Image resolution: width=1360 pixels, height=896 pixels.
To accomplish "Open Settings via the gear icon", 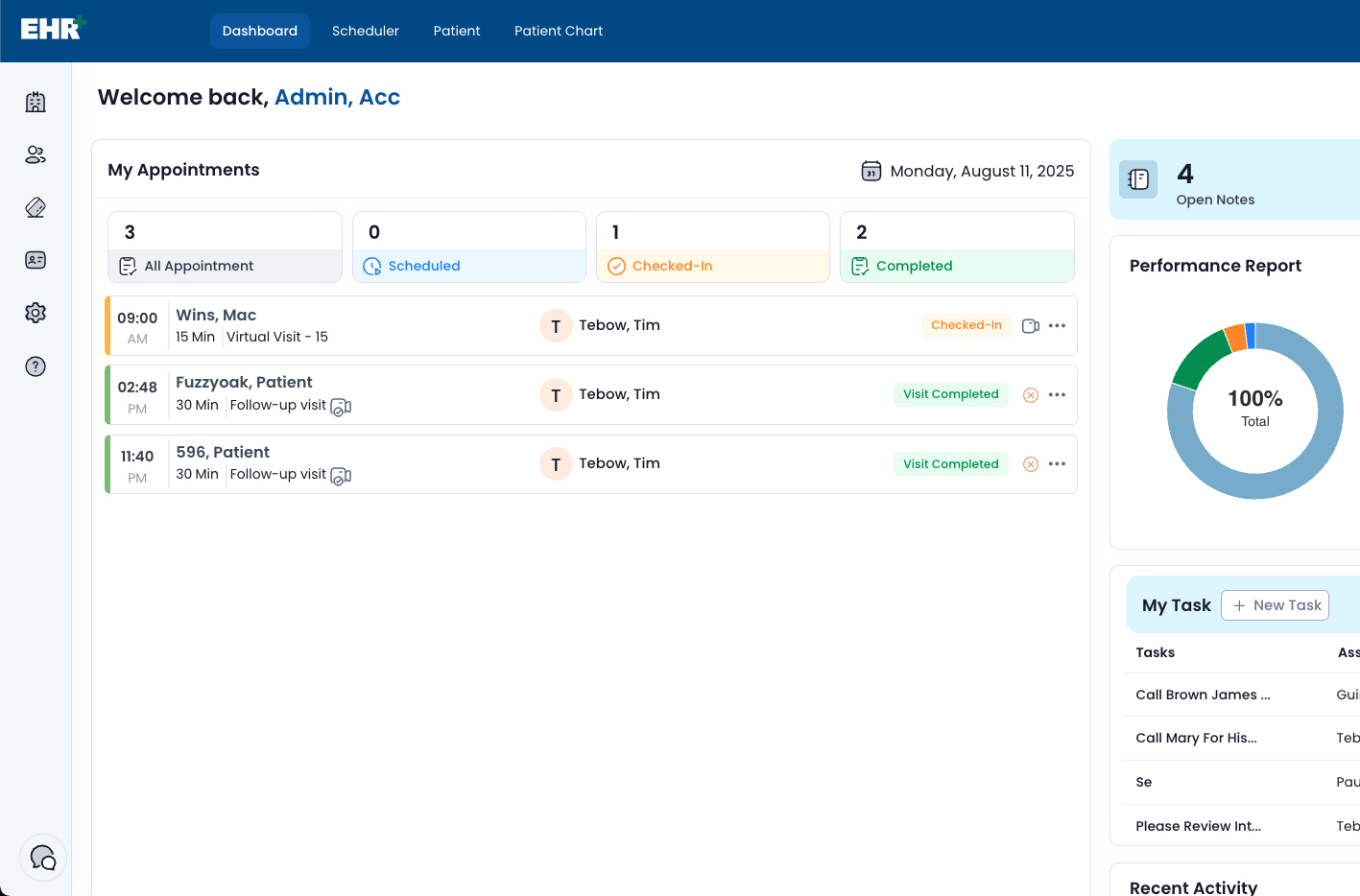I will pyautogui.click(x=36, y=313).
